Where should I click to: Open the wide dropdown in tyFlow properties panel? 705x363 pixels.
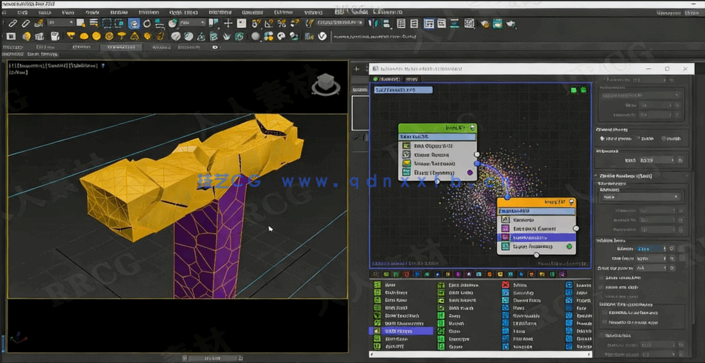coord(640,197)
